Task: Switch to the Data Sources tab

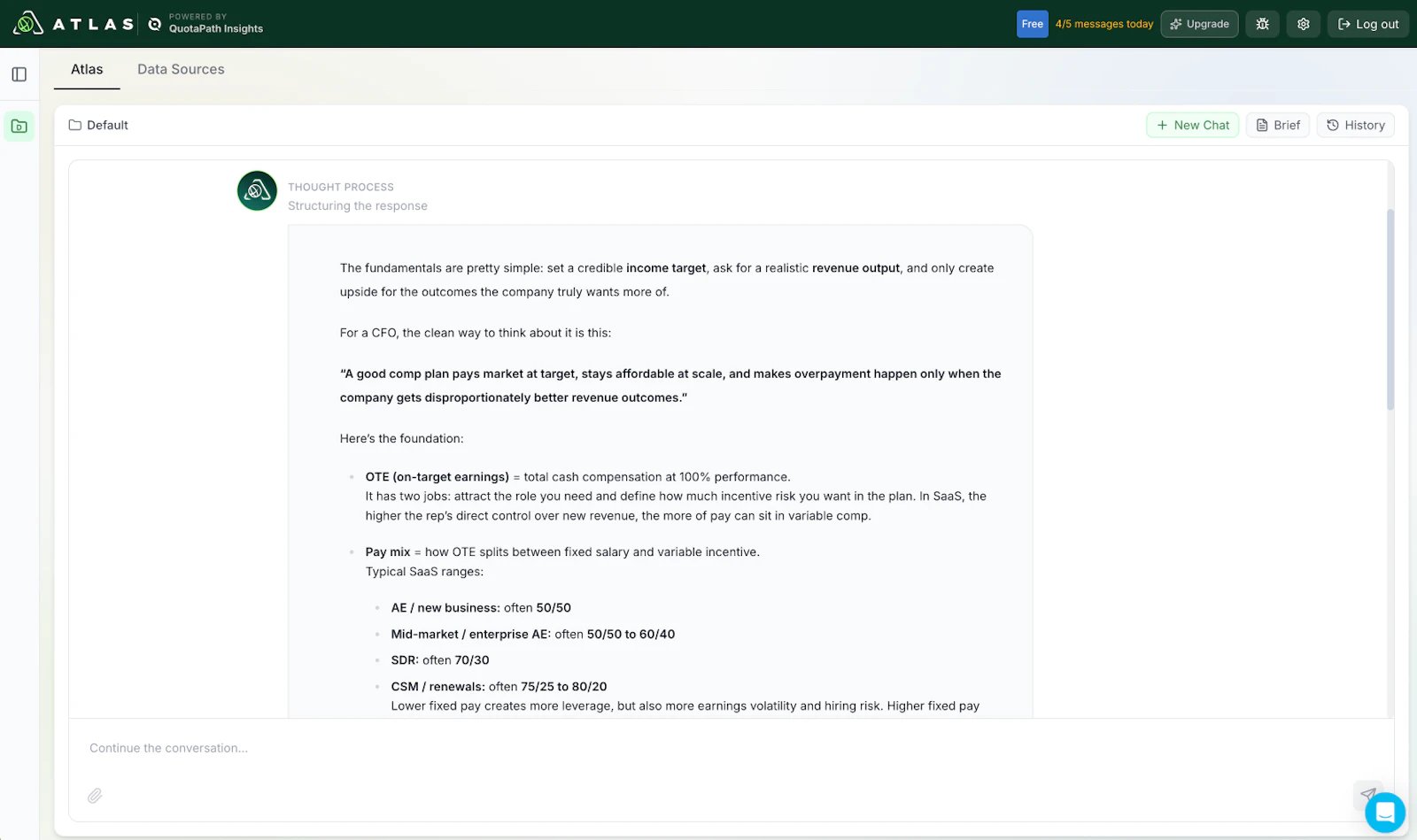Action: tap(181, 69)
